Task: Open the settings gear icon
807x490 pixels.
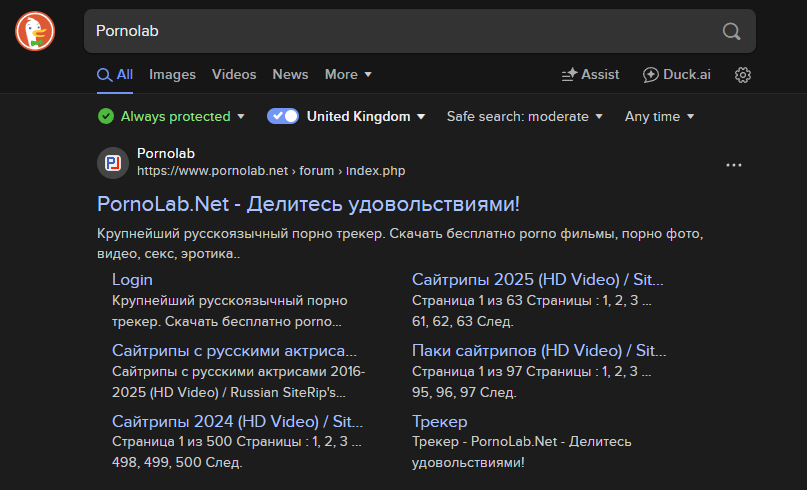Action: pyautogui.click(x=742, y=75)
